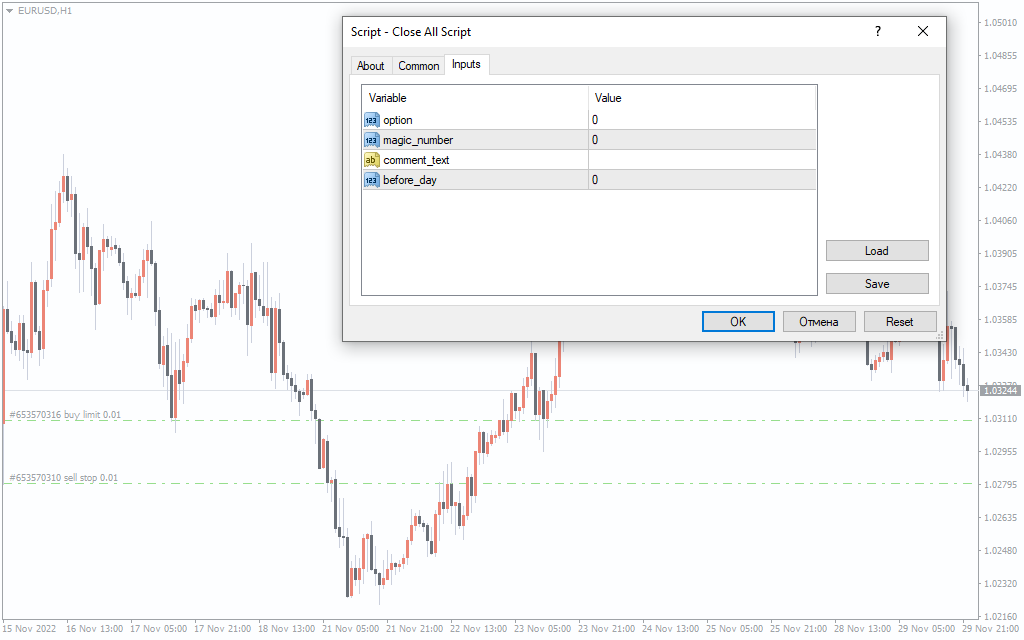Reset inputs using the Reset button

point(899,322)
